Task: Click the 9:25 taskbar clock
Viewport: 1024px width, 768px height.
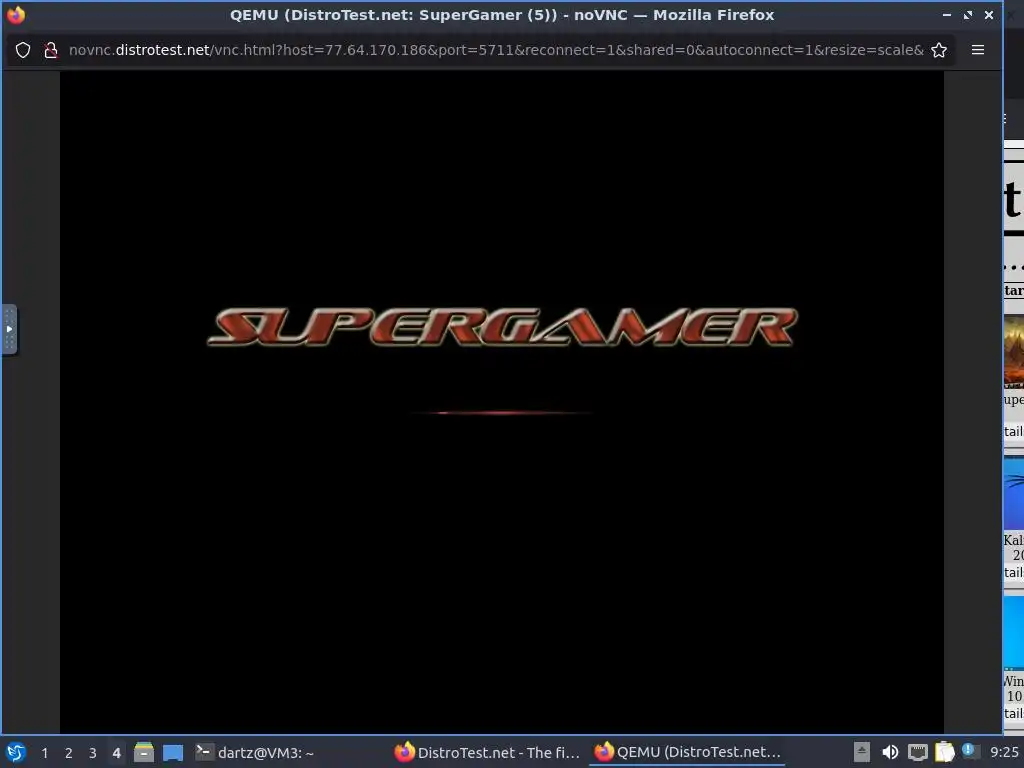Action: (1004, 752)
